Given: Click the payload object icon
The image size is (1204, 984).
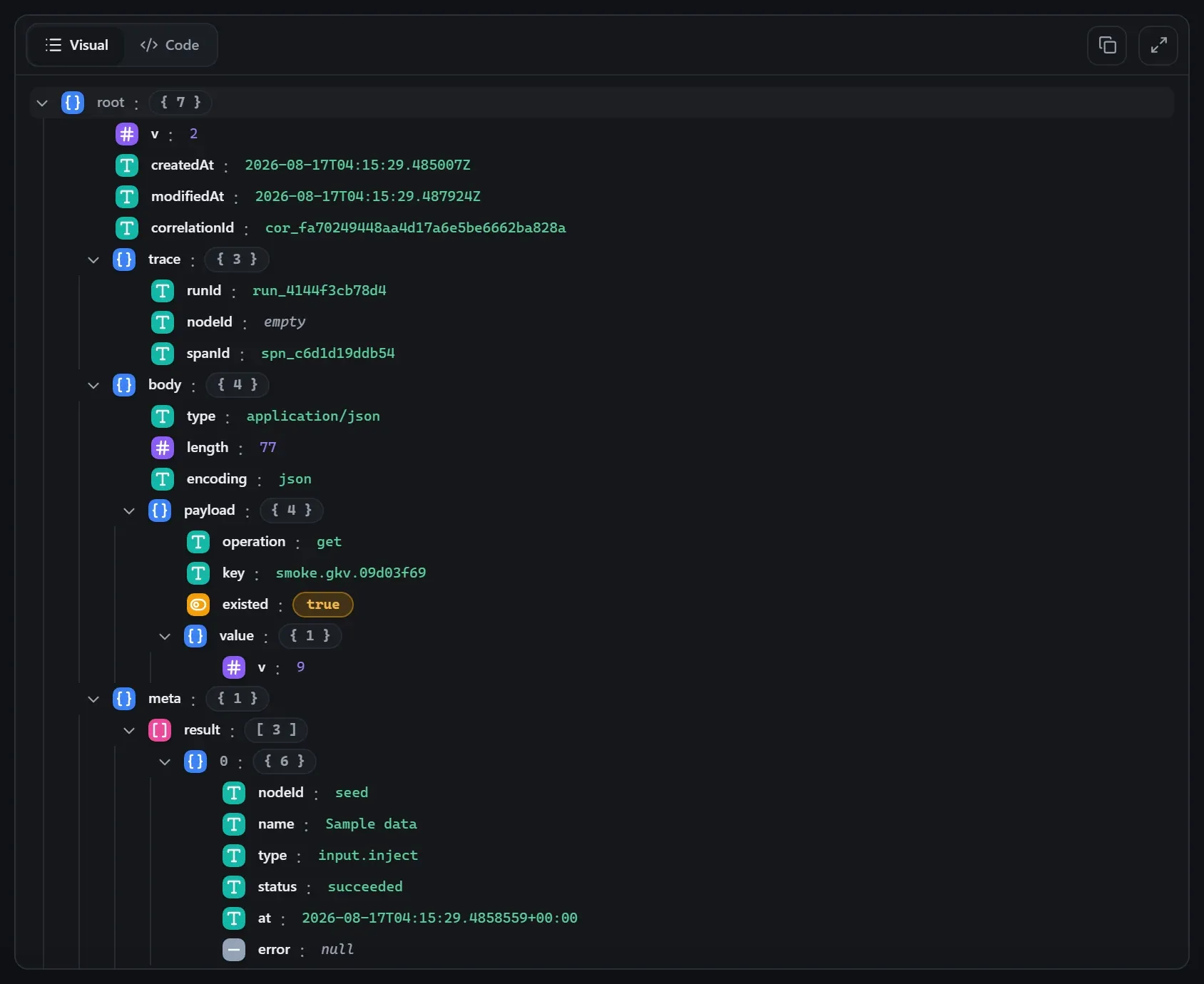Looking at the screenshot, I should 160,511.
